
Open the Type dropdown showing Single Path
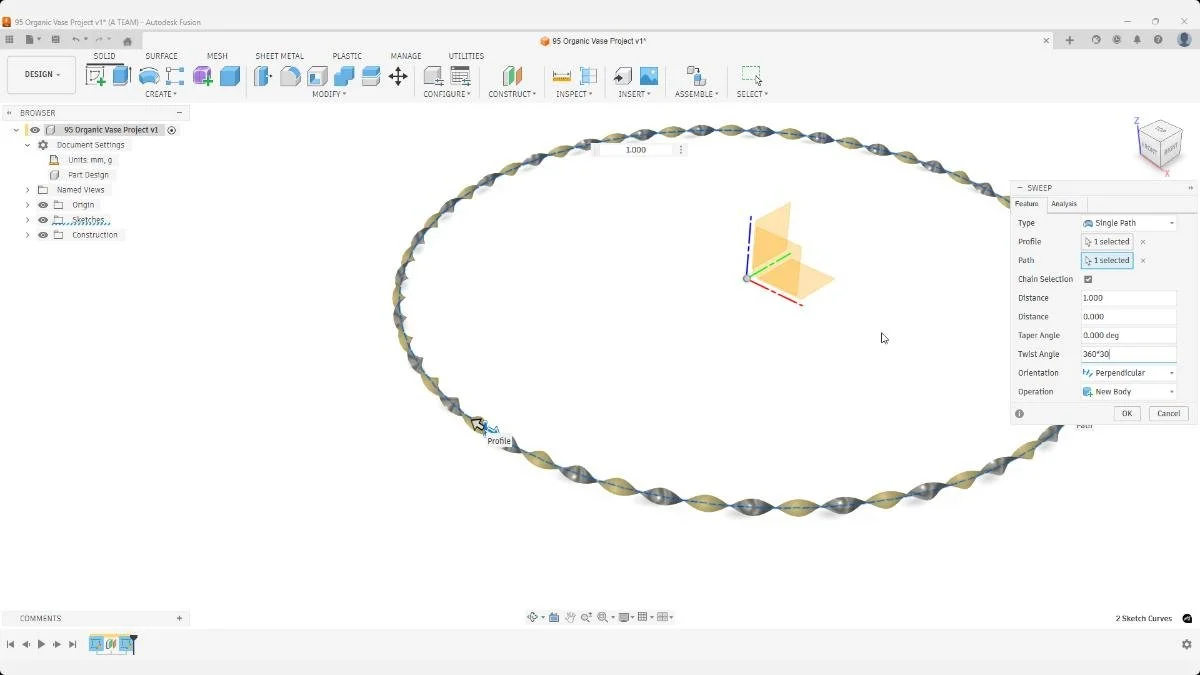pos(1128,222)
